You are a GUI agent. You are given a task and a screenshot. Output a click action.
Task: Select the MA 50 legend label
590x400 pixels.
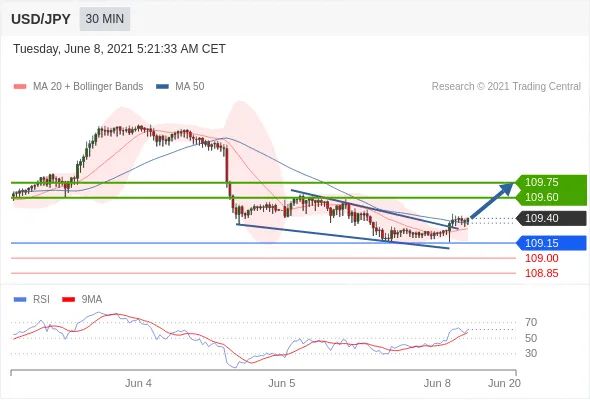click(x=190, y=87)
